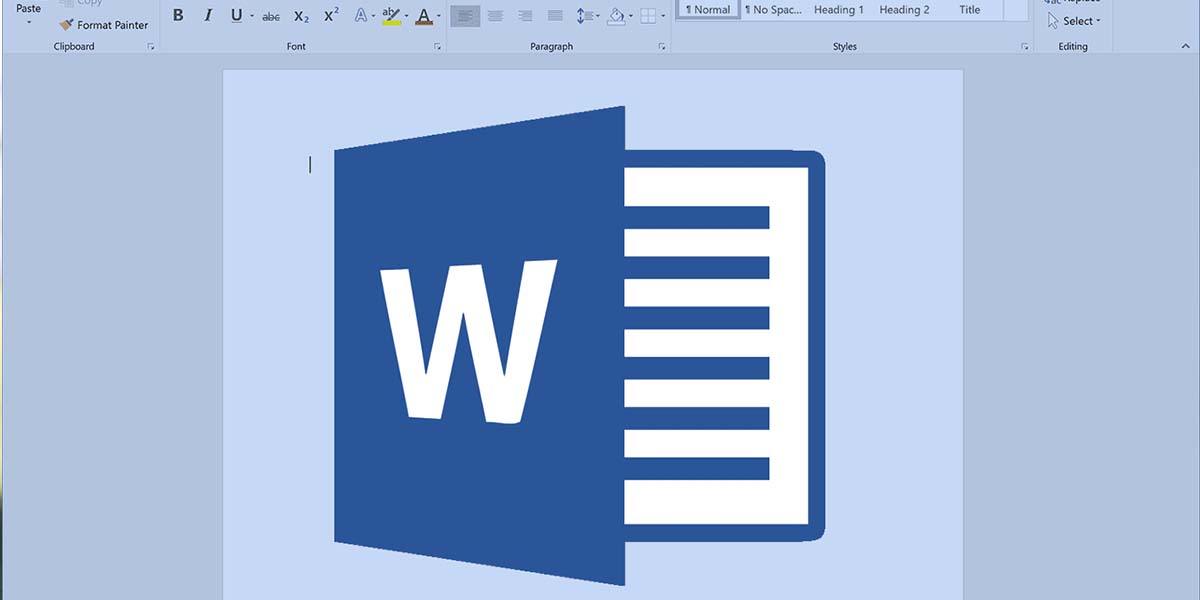The image size is (1200, 600).
Task: Open shading color dropdown arrow
Action: tap(631, 17)
